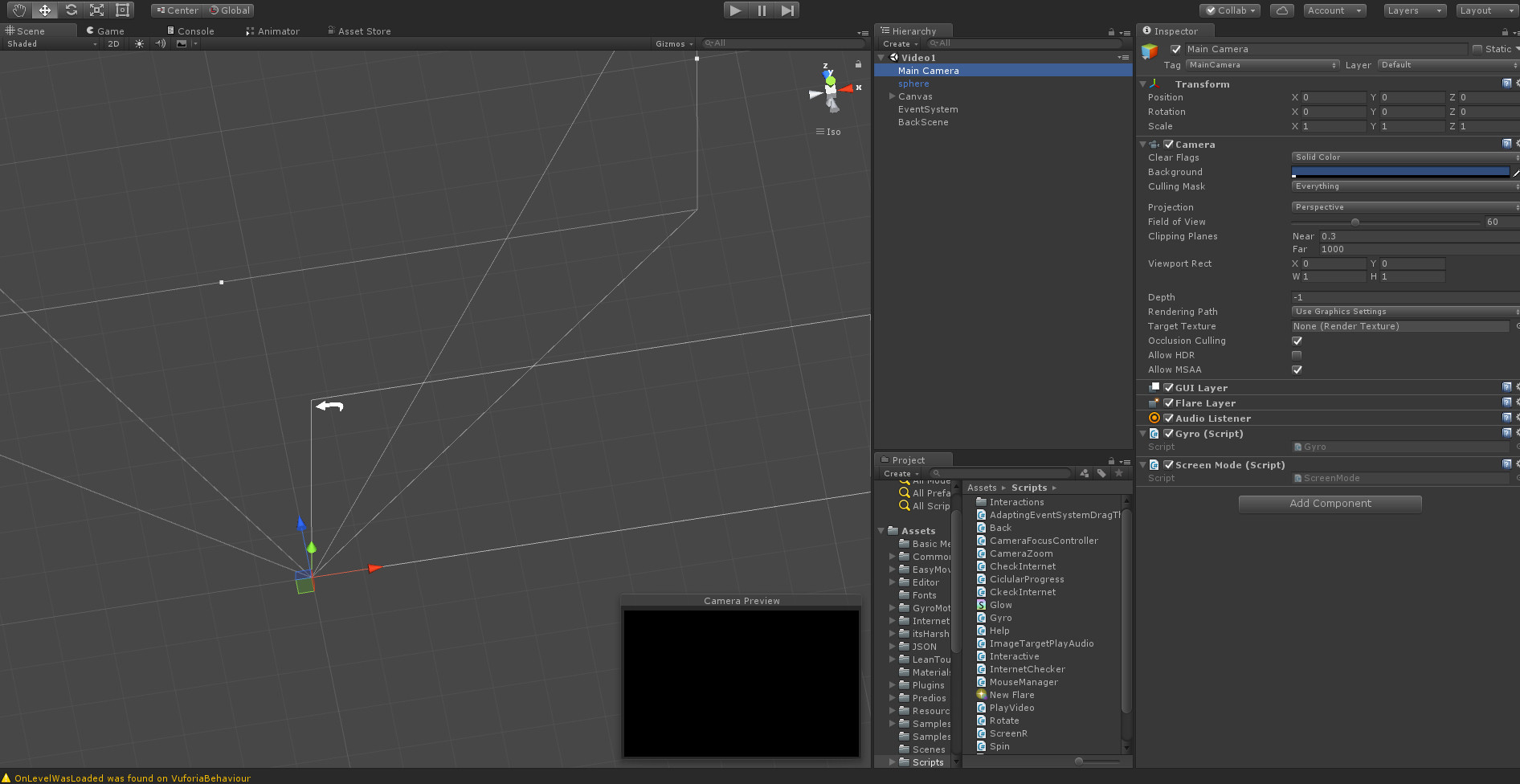Toggle scene lighting sun icon

[140, 44]
